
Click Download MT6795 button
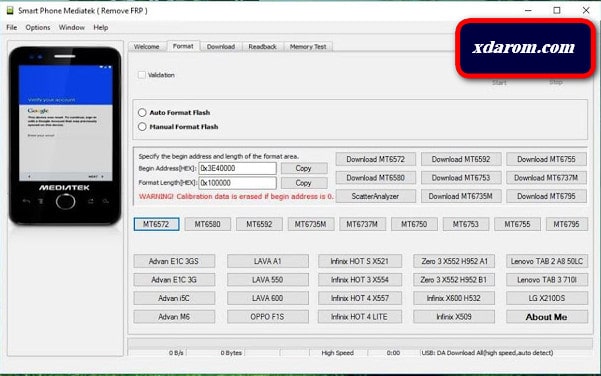tap(546, 196)
